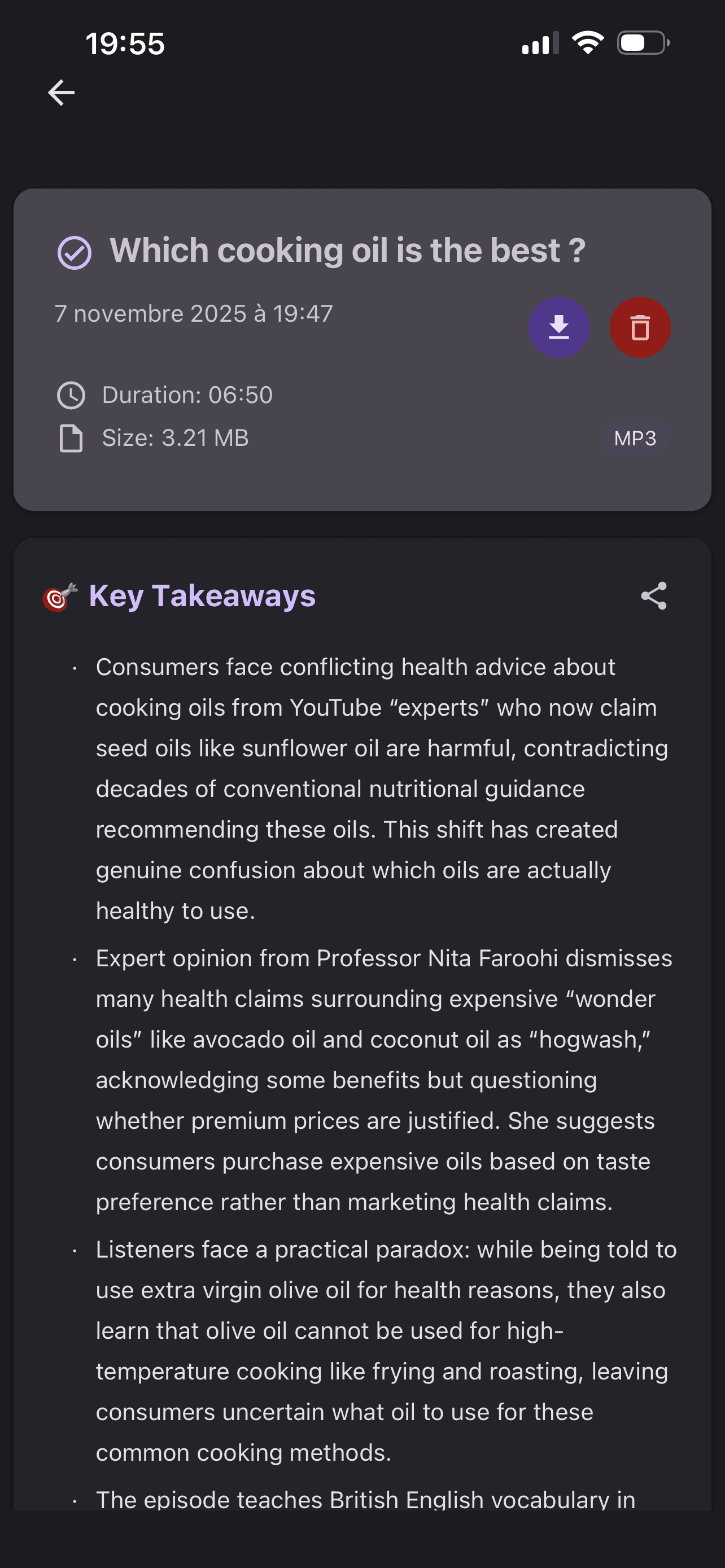Tap the "Which cooking oil is the best ?" title

[347, 251]
